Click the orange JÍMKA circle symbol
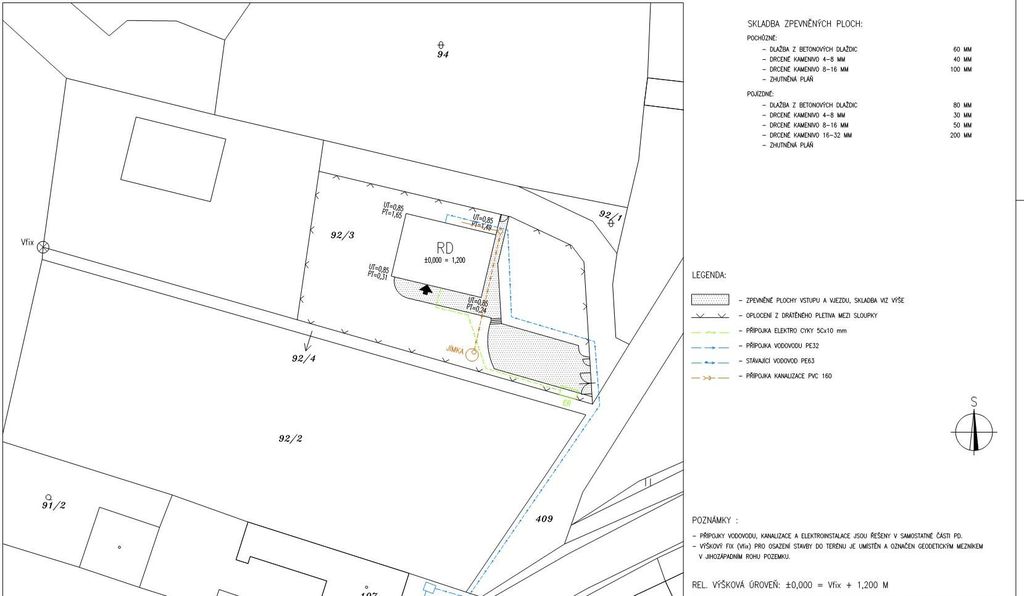 click(472, 352)
